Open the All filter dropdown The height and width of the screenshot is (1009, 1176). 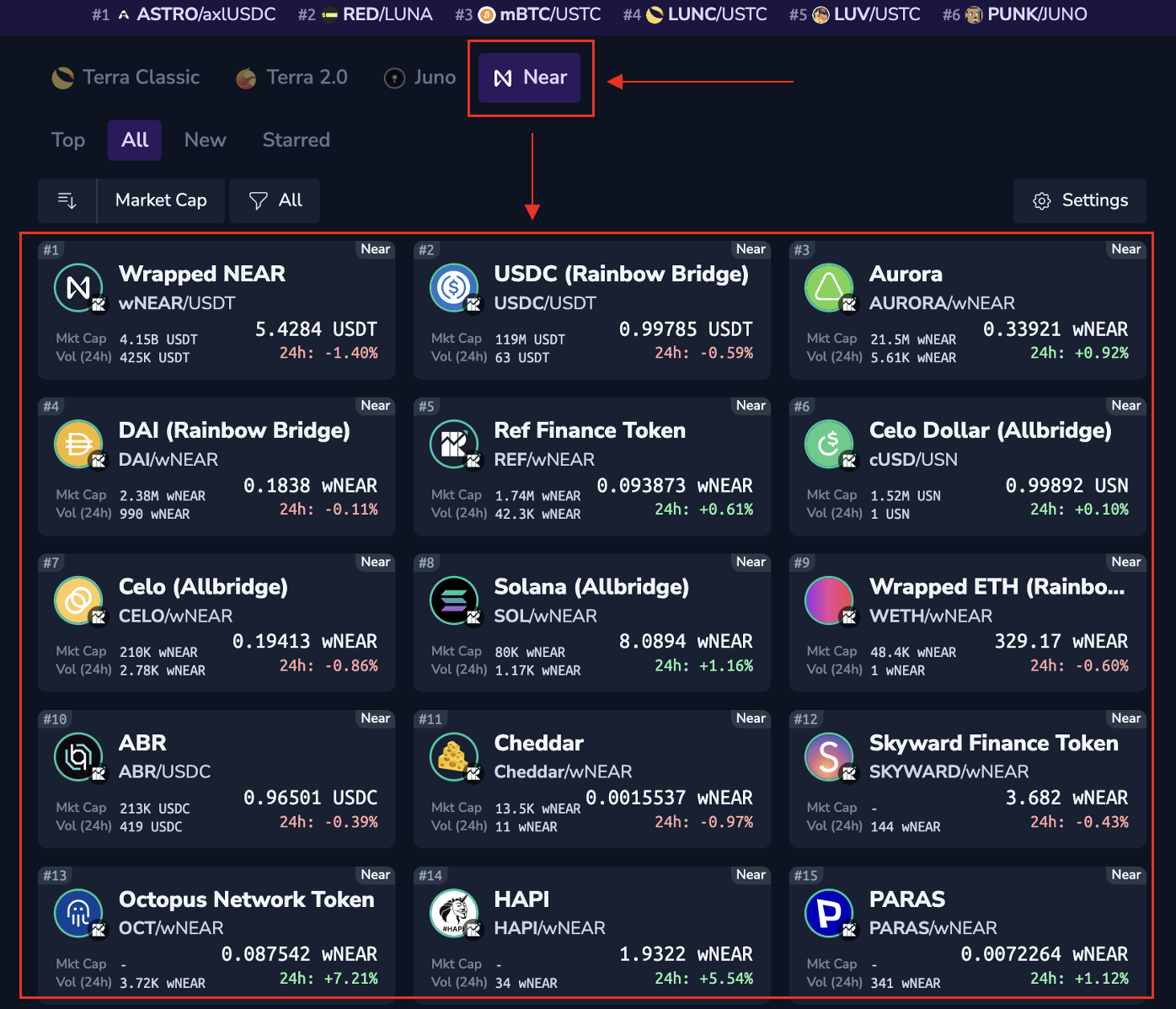pyautogui.click(x=275, y=200)
